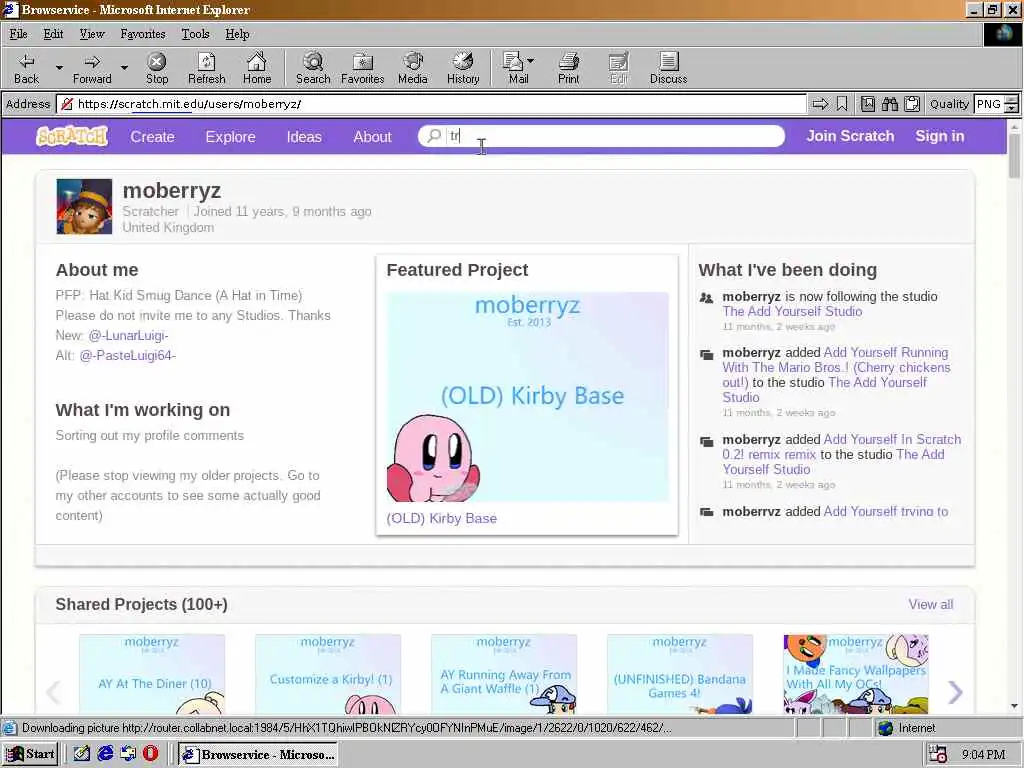Click the Forward toolbar button

pyautogui.click(x=92, y=69)
